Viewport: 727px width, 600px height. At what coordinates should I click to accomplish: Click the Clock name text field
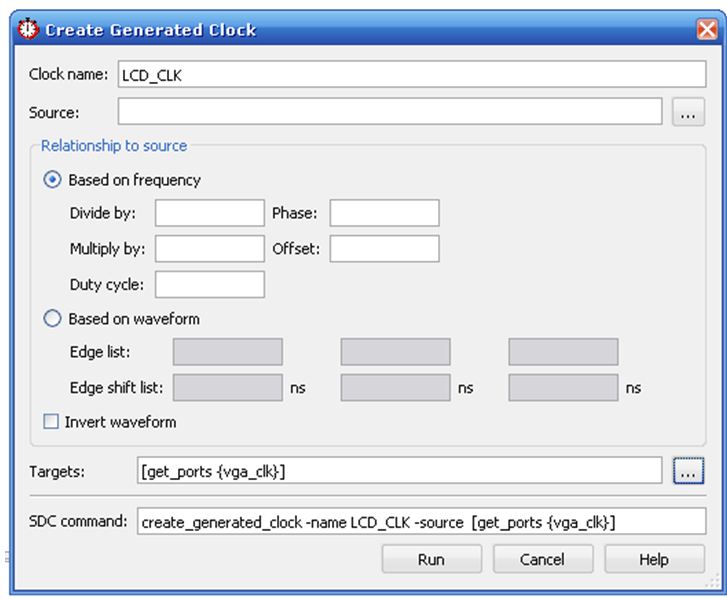(x=412, y=75)
